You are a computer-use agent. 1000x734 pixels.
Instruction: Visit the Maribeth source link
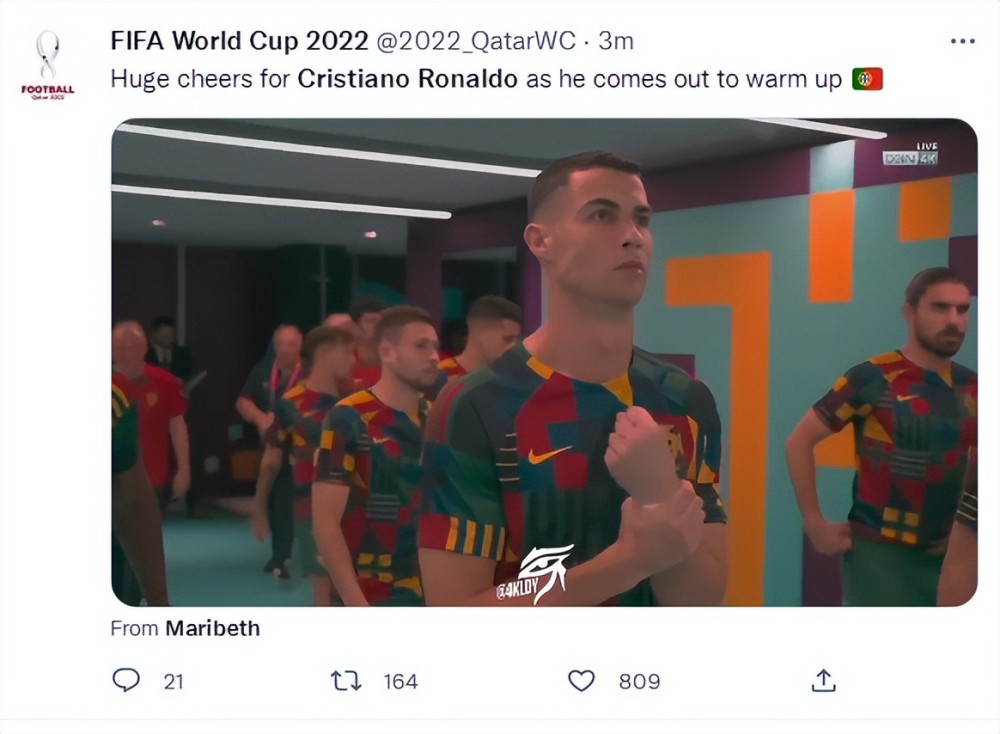click(212, 629)
